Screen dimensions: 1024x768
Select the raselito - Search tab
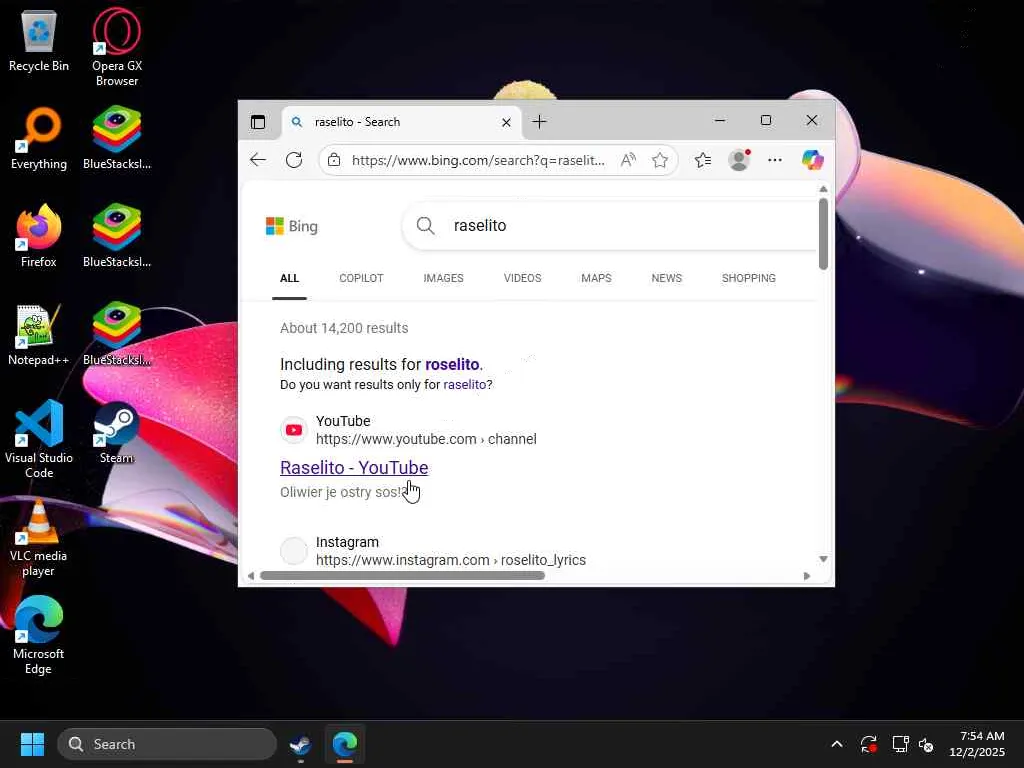tap(401, 122)
